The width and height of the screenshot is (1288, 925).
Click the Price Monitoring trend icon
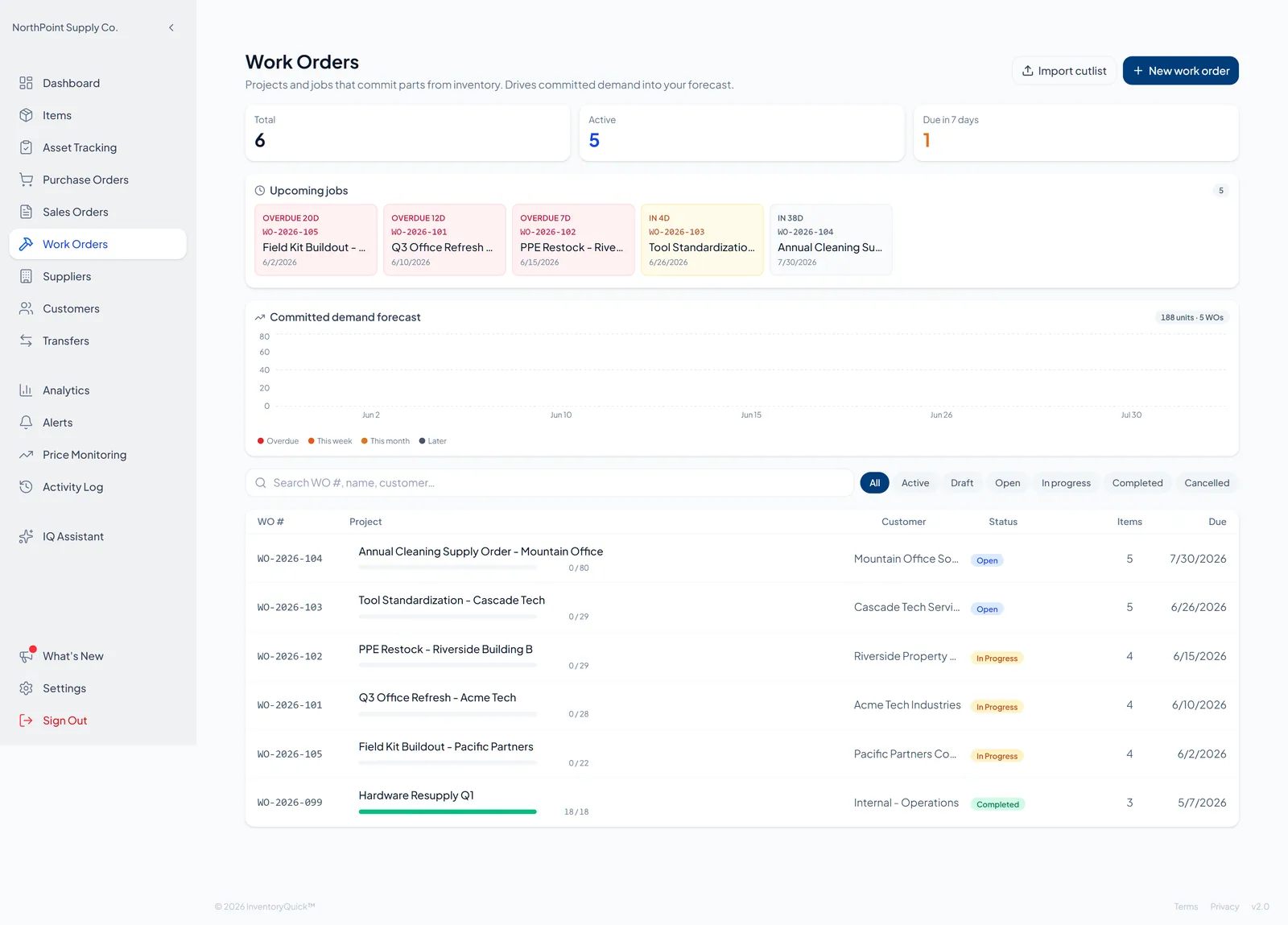point(26,455)
